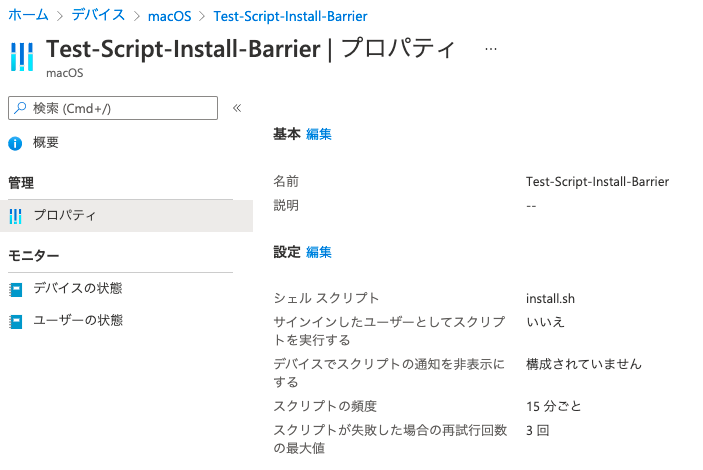The height and width of the screenshot is (470, 703).
Task: Click the プロパティ sidebar icon
Action: point(15,216)
